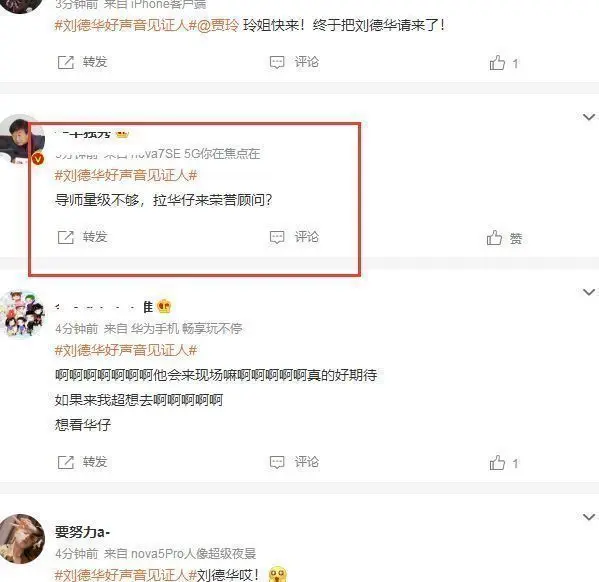Screen dimensions: 599x582
Task: Open the cartoon group avatar profile
Action: (x=23, y=315)
